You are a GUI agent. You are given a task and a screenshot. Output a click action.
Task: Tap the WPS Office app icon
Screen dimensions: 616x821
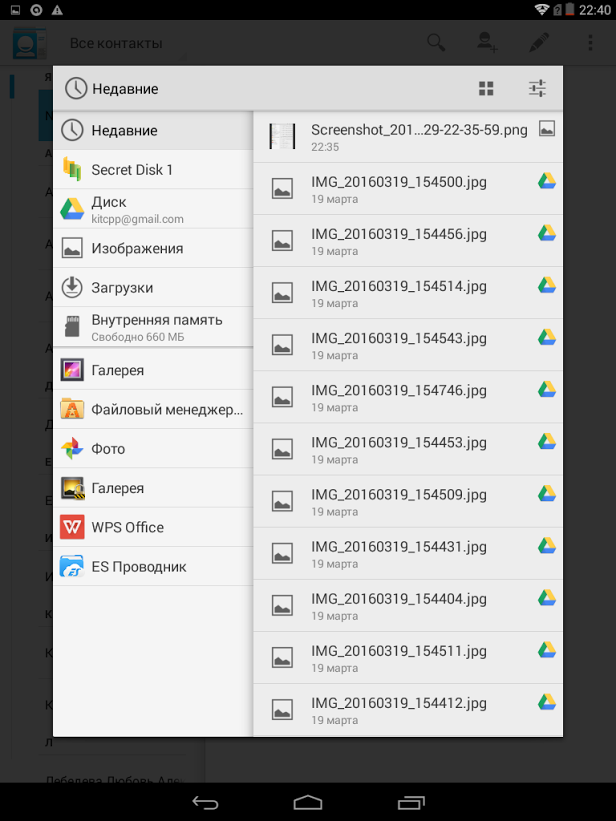click(72, 527)
